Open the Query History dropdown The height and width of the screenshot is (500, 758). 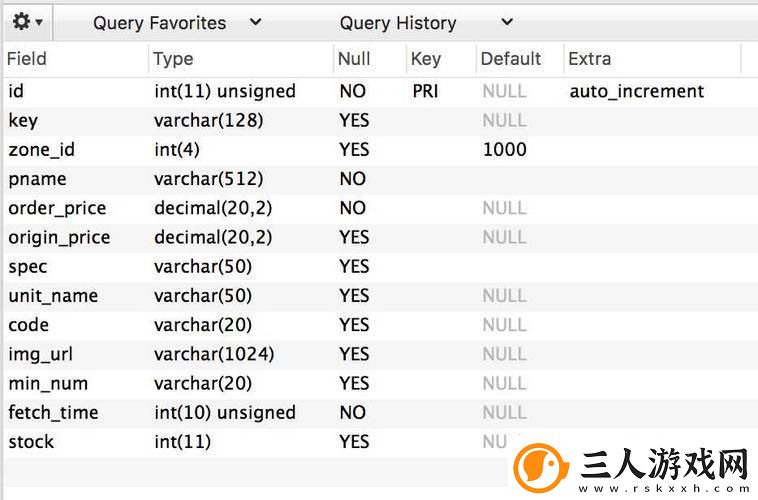(426, 23)
